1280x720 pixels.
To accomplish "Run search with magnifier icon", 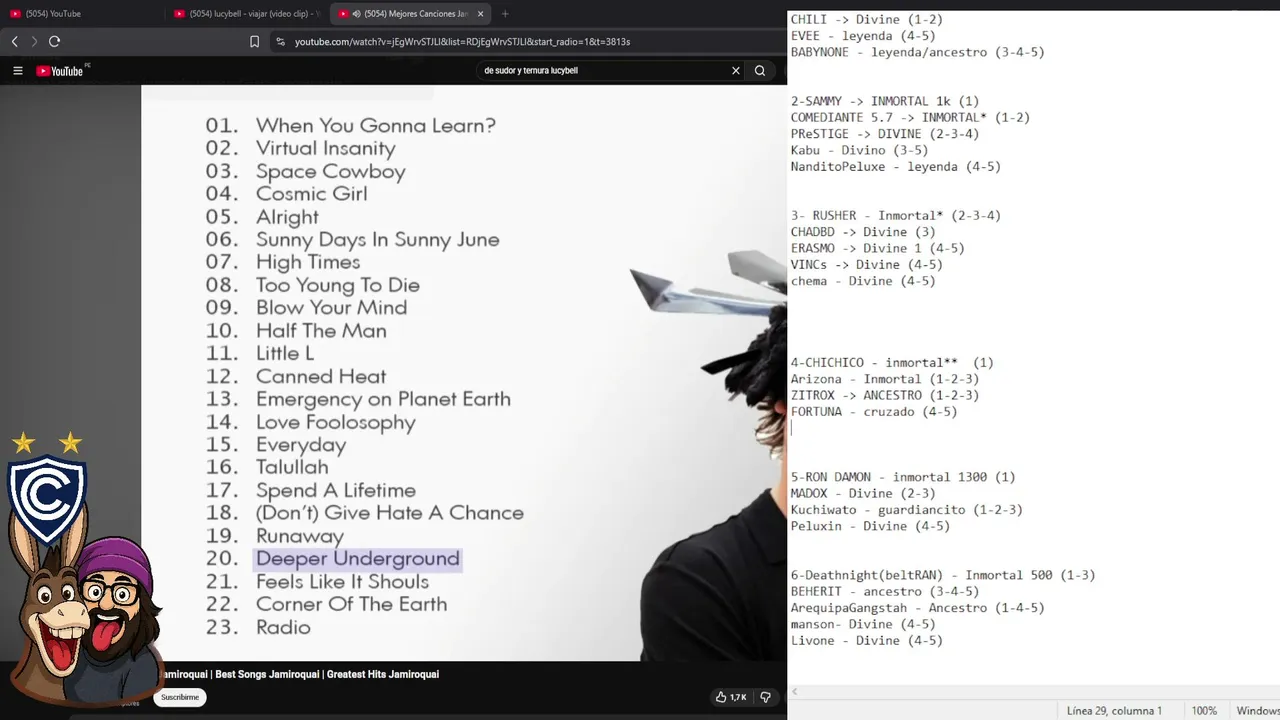I will click(760, 70).
